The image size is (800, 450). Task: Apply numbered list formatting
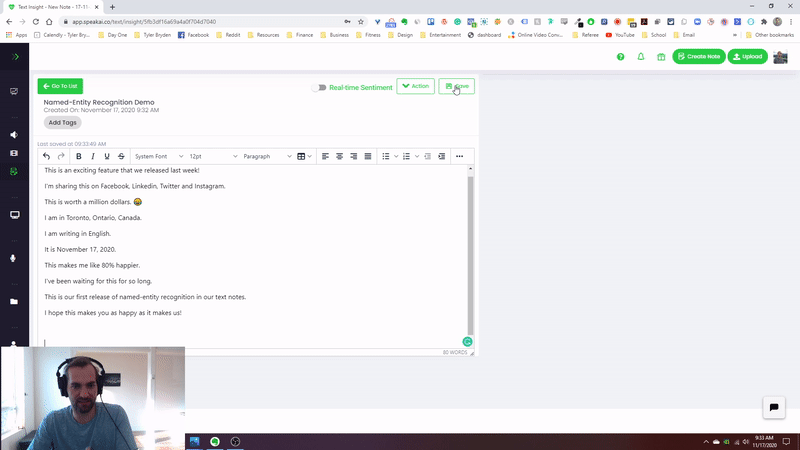point(406,156)
